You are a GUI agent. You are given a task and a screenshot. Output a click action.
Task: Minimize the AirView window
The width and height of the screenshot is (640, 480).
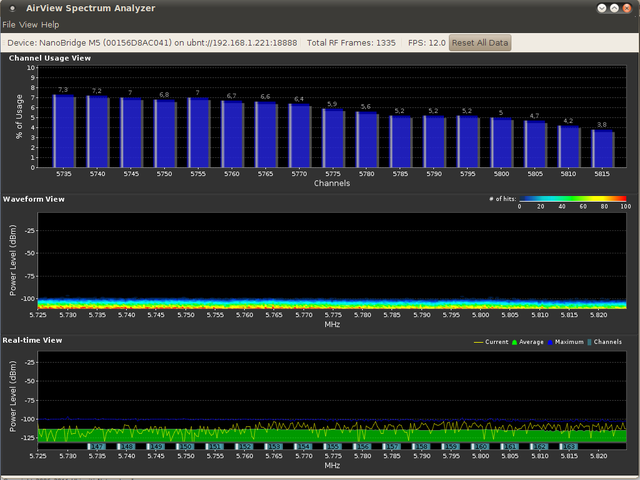click(x=602, y=8)
